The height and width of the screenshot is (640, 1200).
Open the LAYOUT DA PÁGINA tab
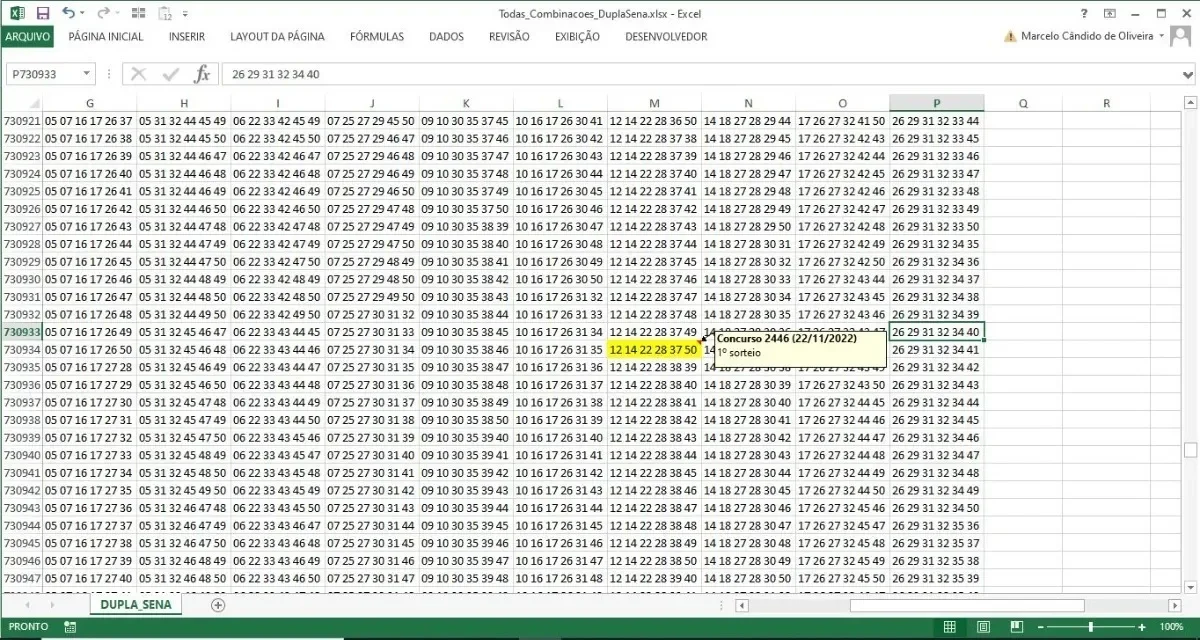point(277,37)
